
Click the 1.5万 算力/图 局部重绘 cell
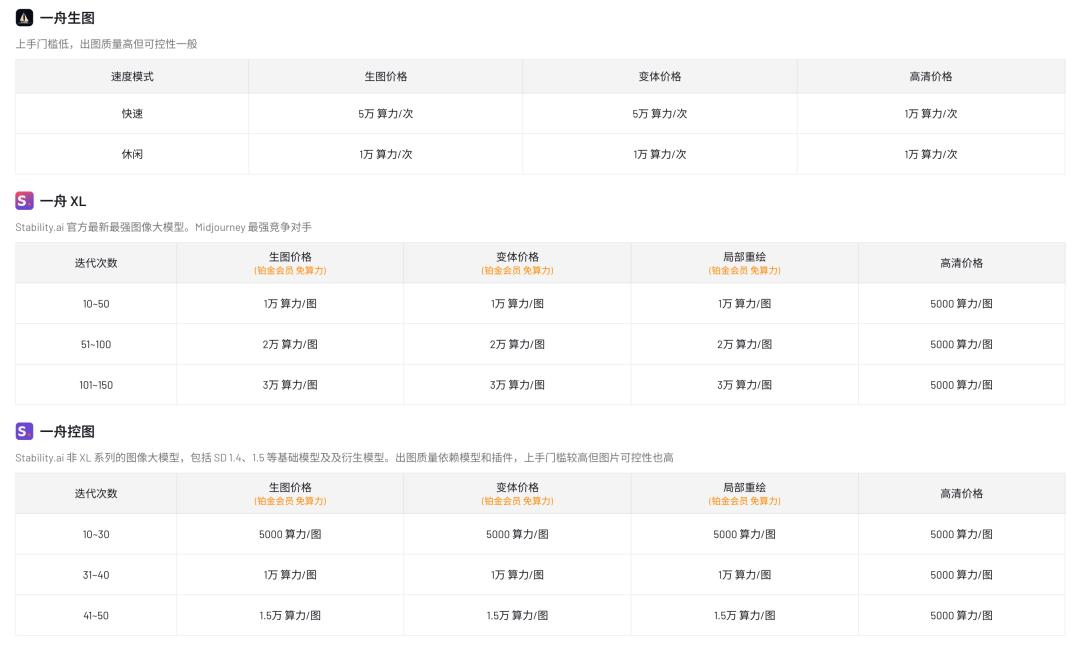coord(744,616)
